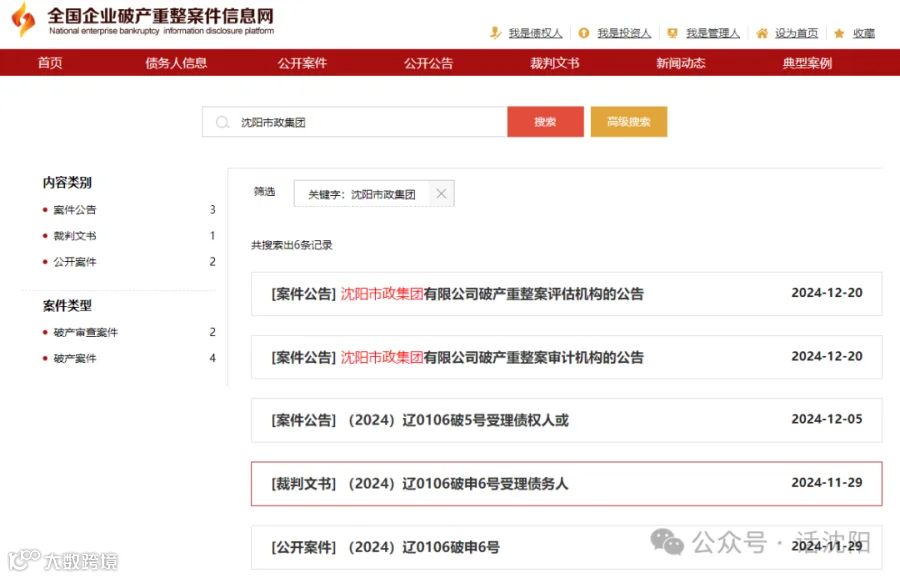Open result 辽0106破5号受理债权人或
The height and width of the screenshot is (578, 900).
(x=567, y=420)
